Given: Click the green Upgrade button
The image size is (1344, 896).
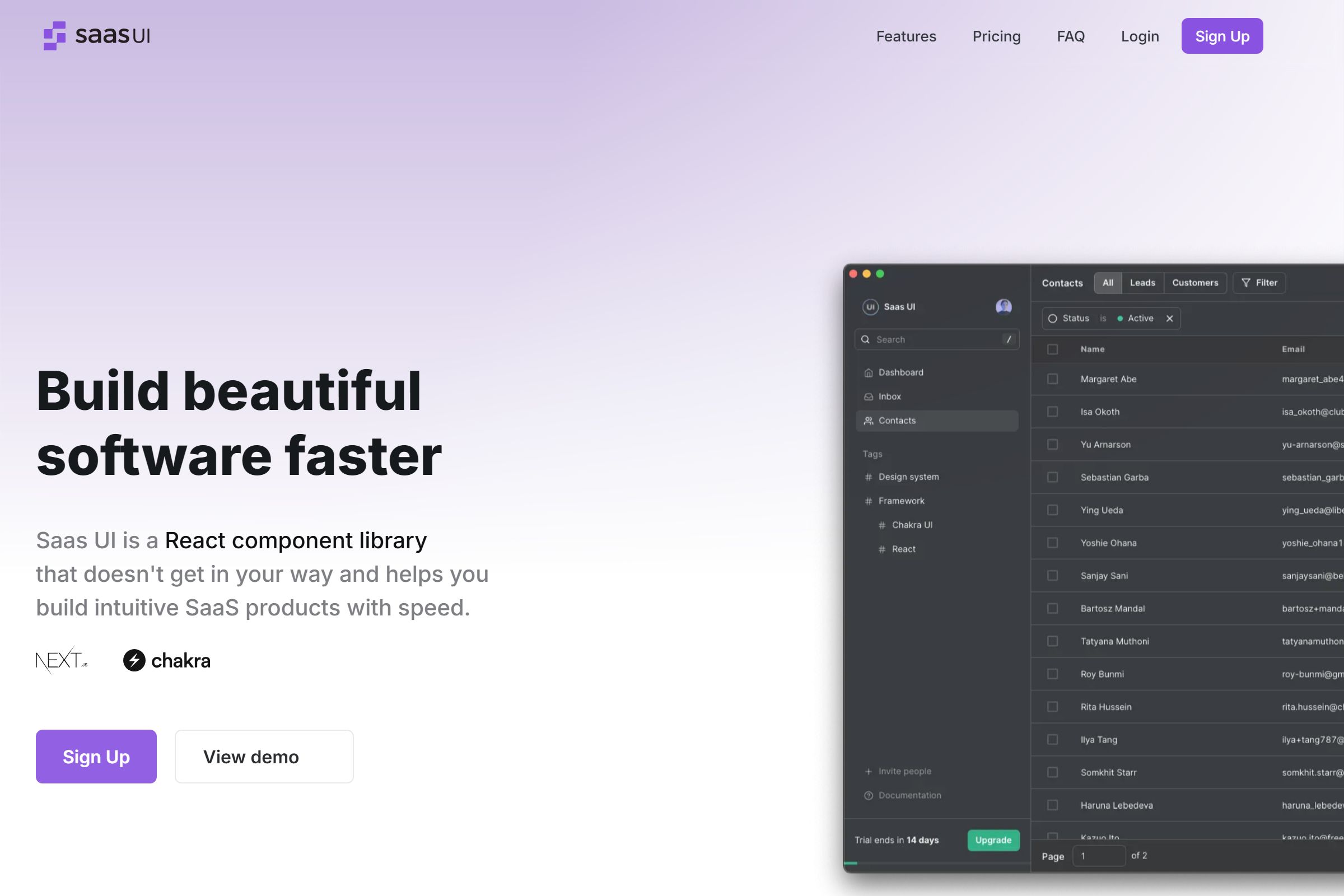Looking at the screenshot, I should tap(993, 840).
